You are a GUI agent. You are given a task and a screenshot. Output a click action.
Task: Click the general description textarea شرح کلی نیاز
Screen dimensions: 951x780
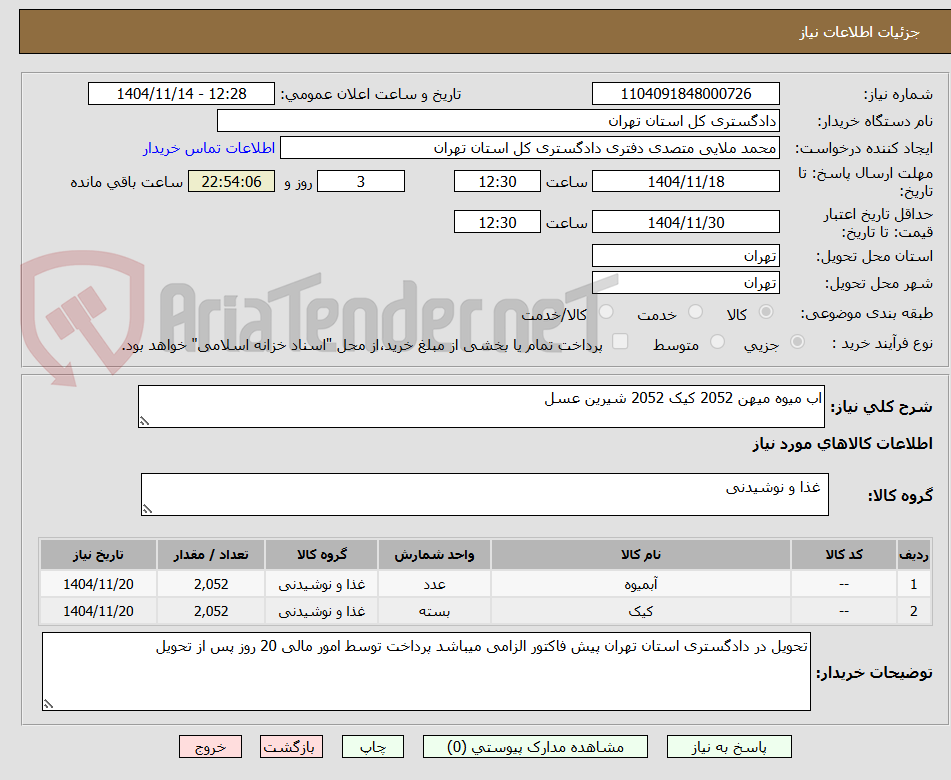pyautogui.click(x=481, y=406)
